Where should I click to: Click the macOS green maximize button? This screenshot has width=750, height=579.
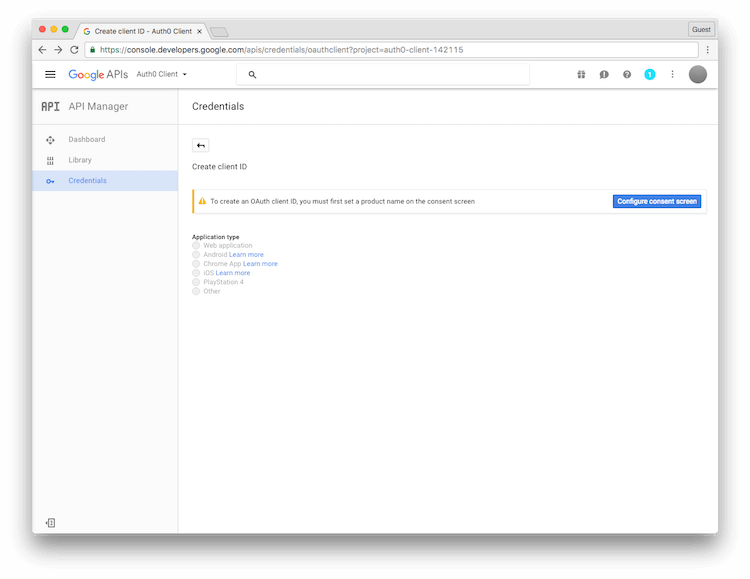click(65, 29)
